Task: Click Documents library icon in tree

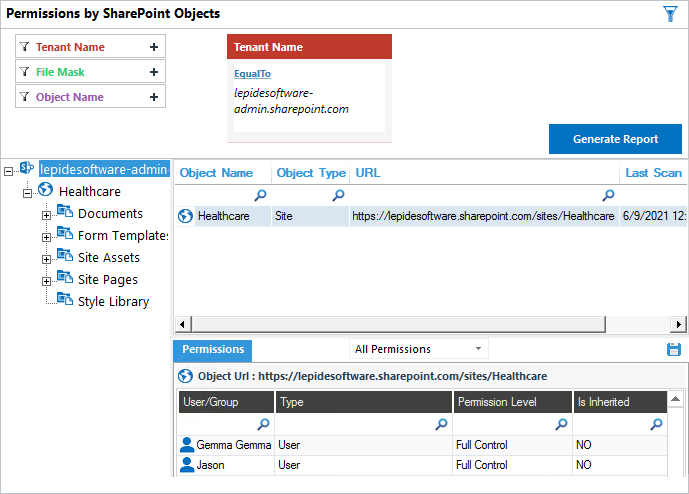Action: coord(65,211)
